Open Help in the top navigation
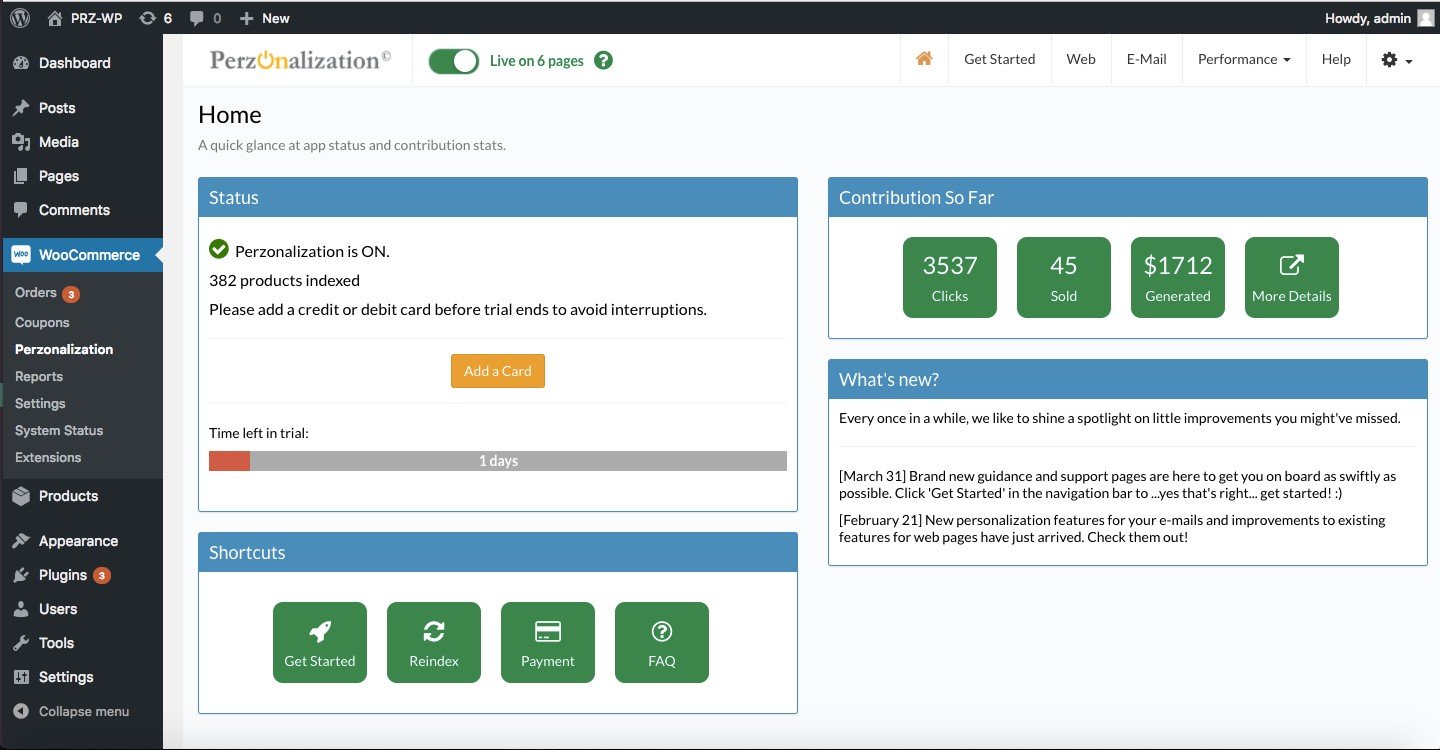Image resolution: width=1440 pixels, height=750 pixels. [1336, 59]
